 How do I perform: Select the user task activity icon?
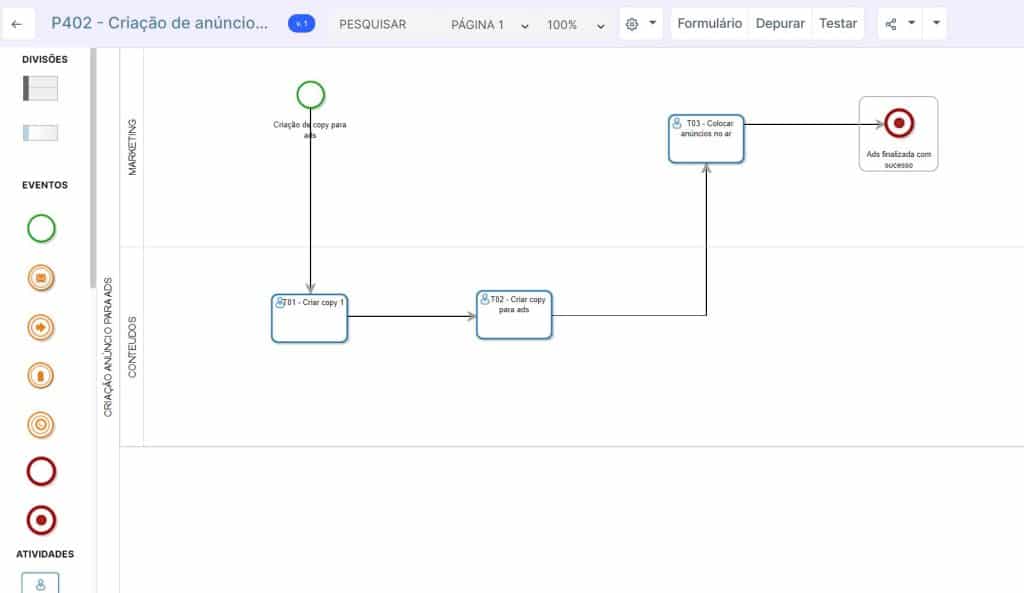[40, 583]
